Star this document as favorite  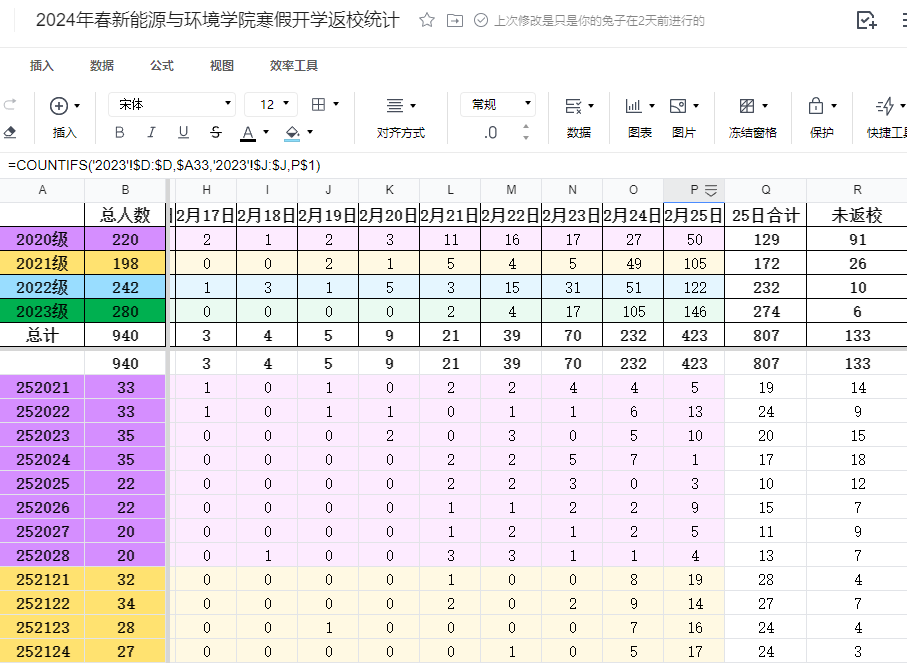427,20
